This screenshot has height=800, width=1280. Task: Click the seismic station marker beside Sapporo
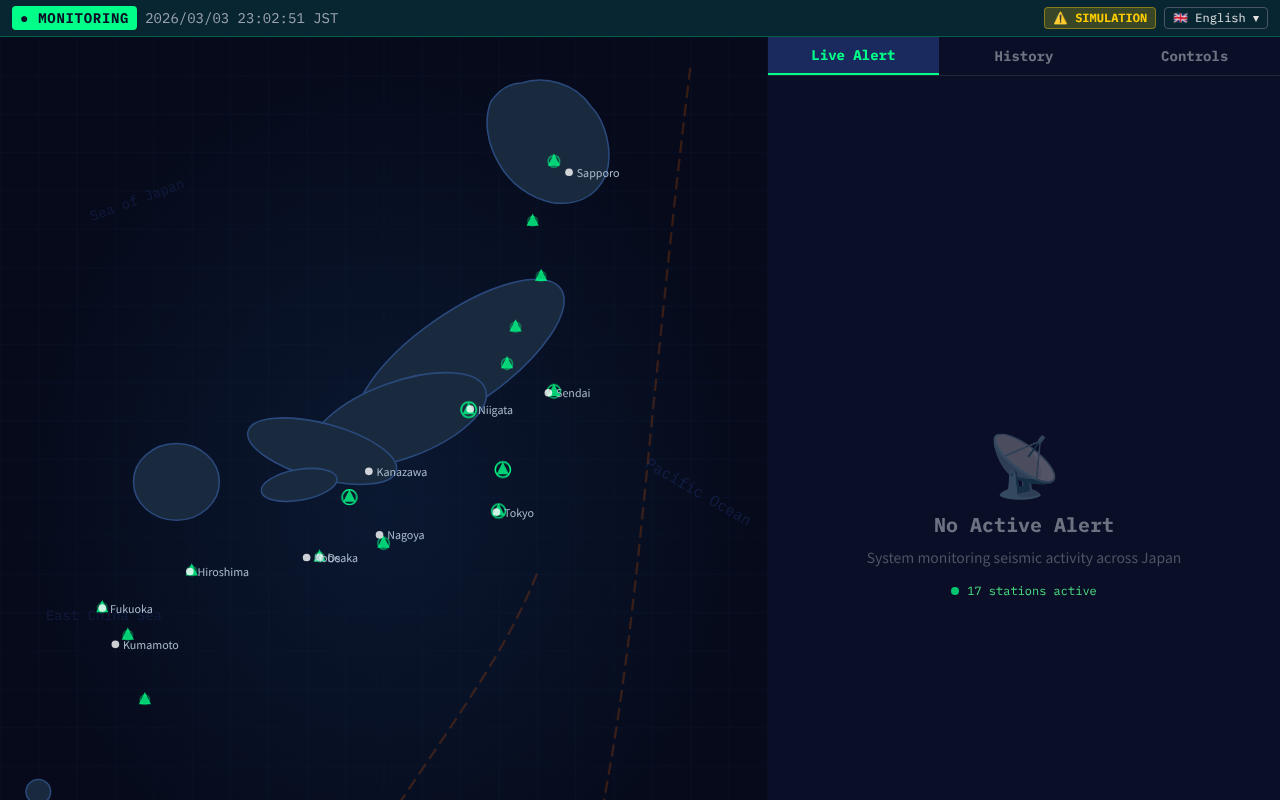pos(554,161)
